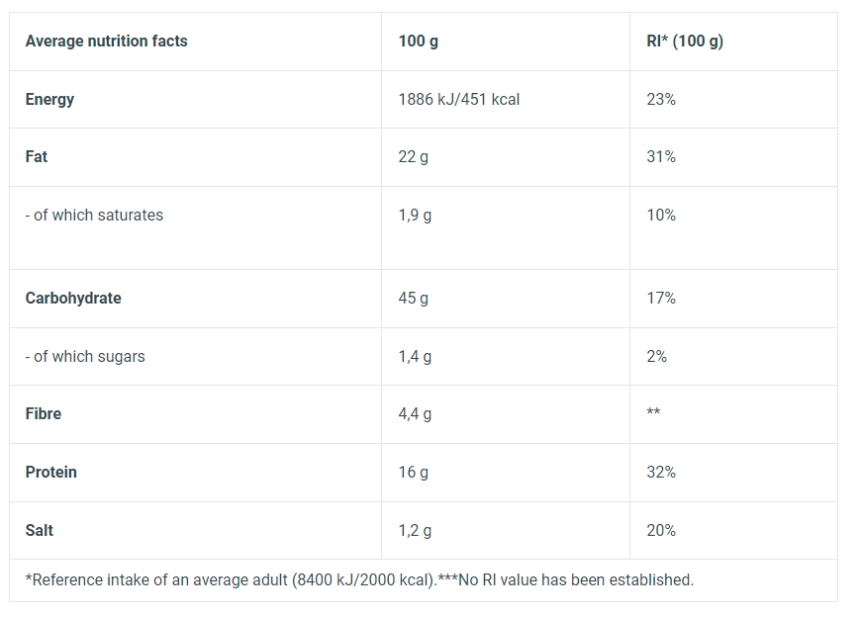The width and height of the screenshot is (864, 617).
Task: Click the '45 g' carbohydrate value
Action: [413, 299]
